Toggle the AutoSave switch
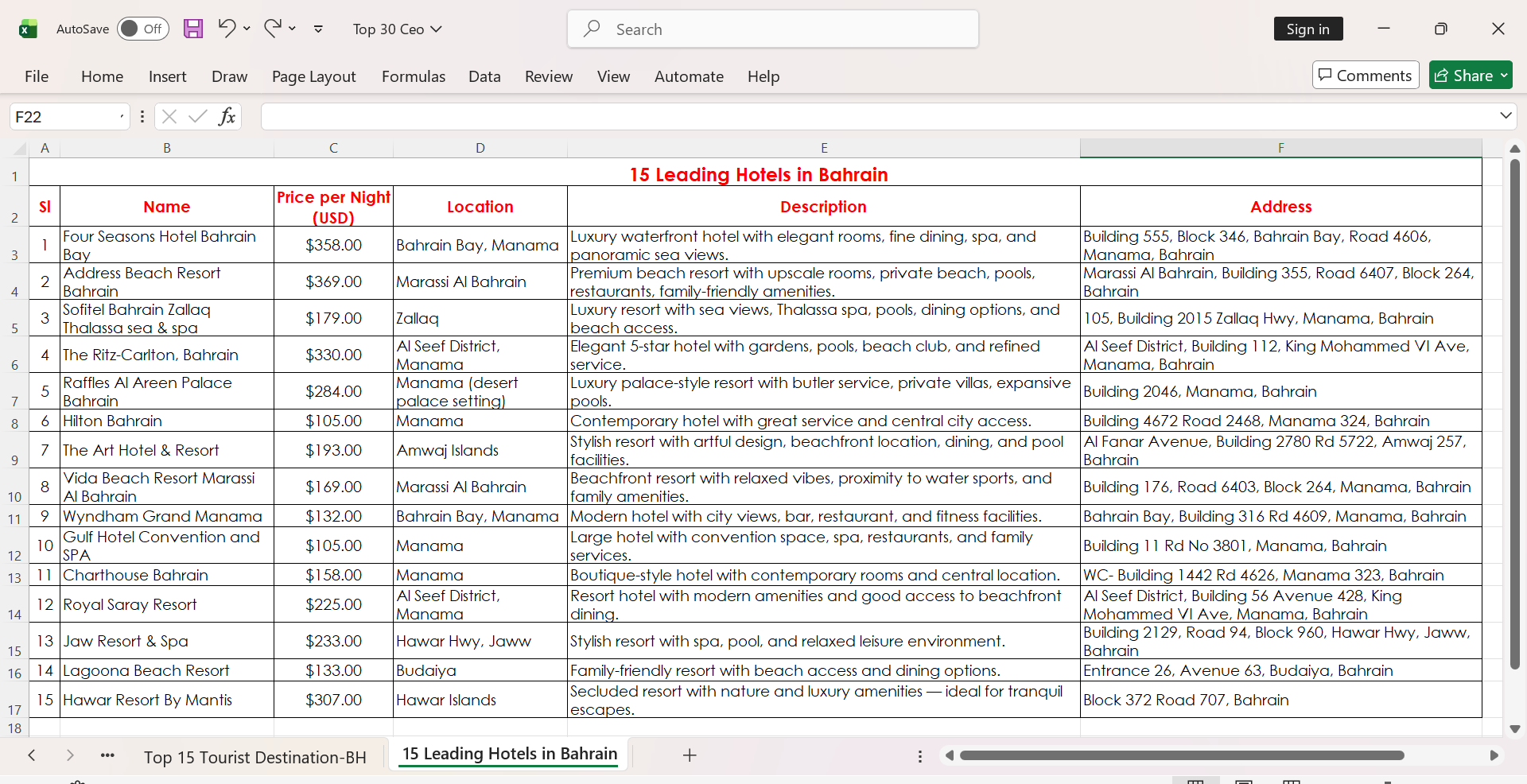The width and height of the screenshot is (1527, 784). [143, 29]
